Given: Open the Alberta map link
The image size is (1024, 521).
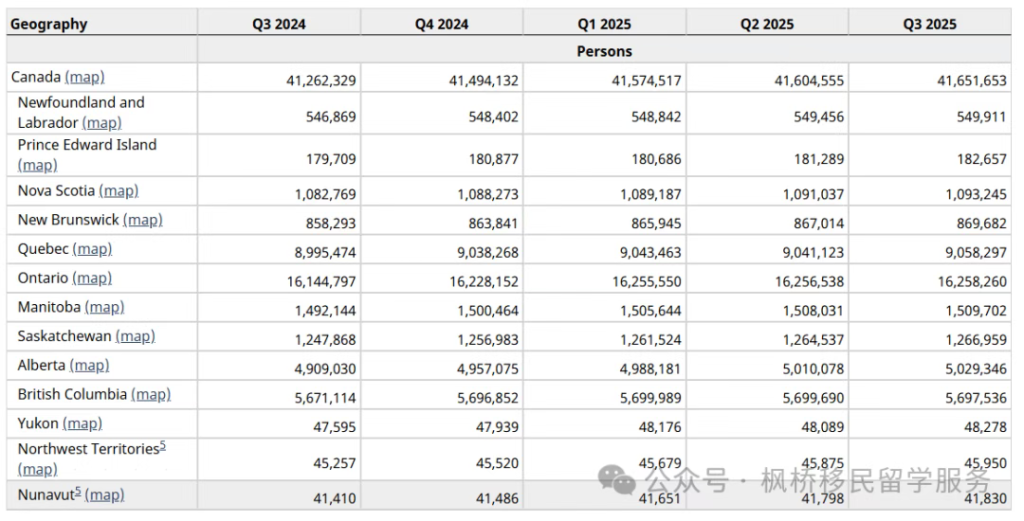Looking at the screenshot, I should click(x=89, y=365).
